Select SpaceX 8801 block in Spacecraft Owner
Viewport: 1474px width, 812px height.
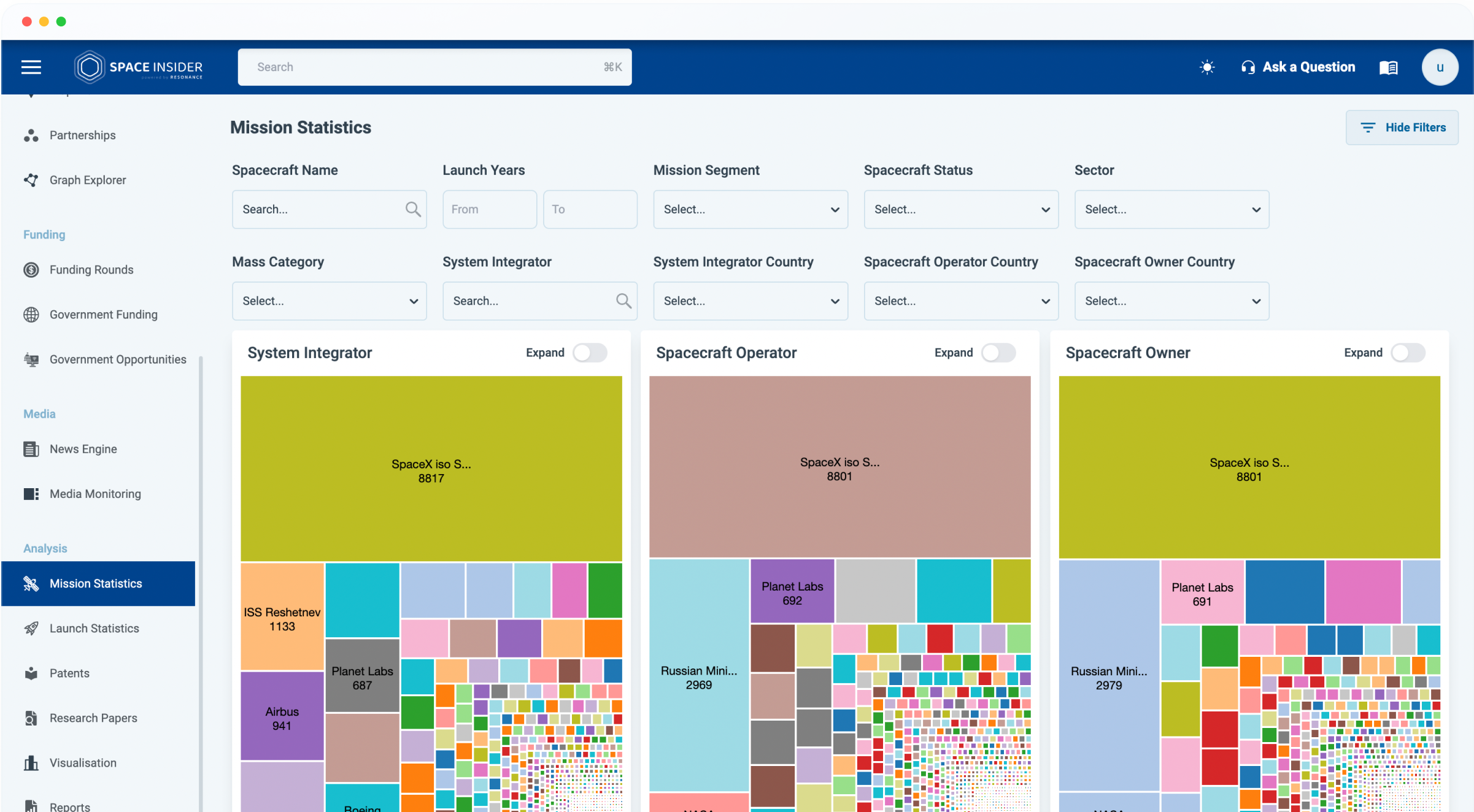[1249, 467]
